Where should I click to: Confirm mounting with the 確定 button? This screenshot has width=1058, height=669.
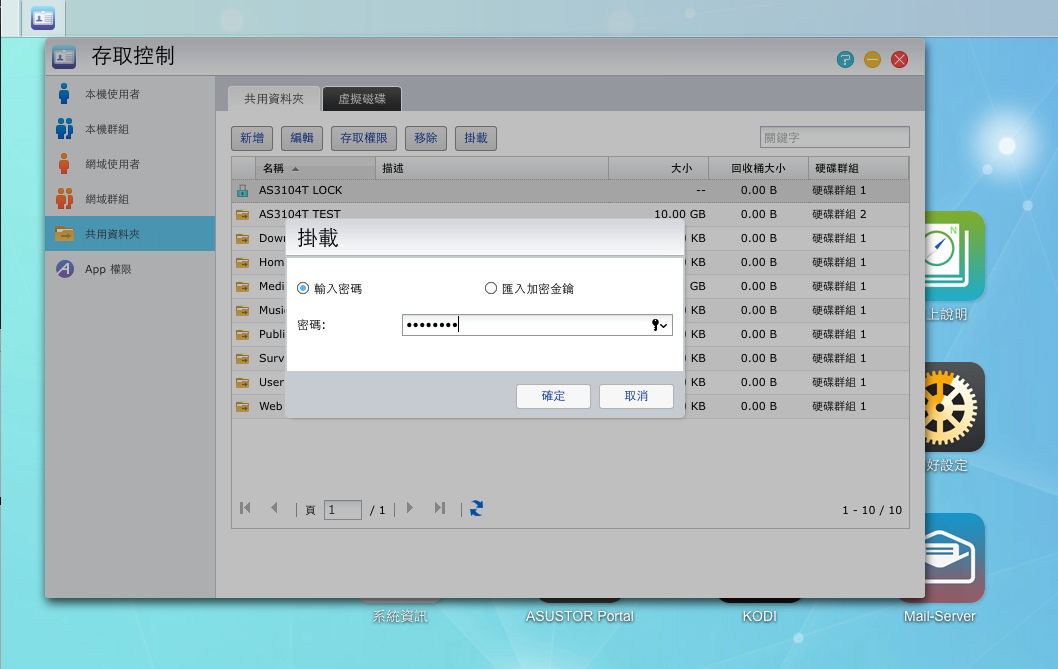(553, 396)
